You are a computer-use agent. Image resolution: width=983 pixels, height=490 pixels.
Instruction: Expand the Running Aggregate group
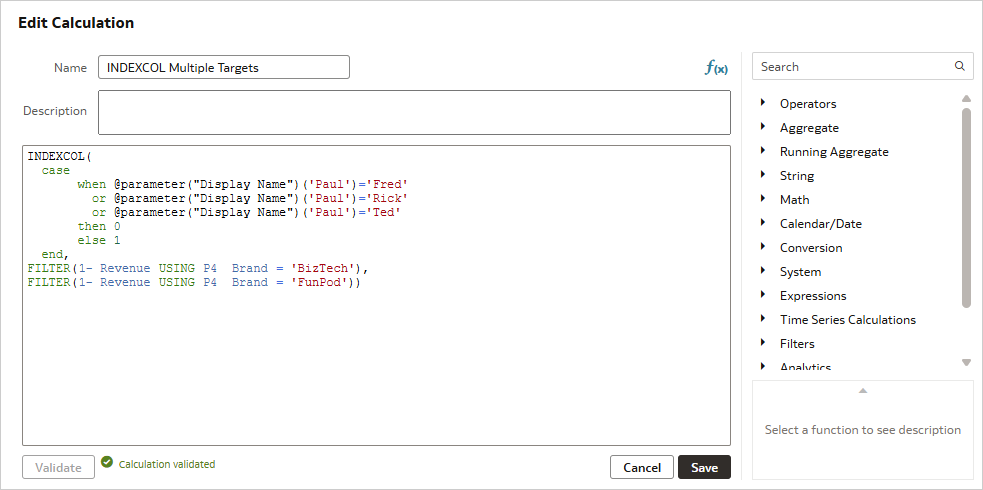[x=763, y=151]
